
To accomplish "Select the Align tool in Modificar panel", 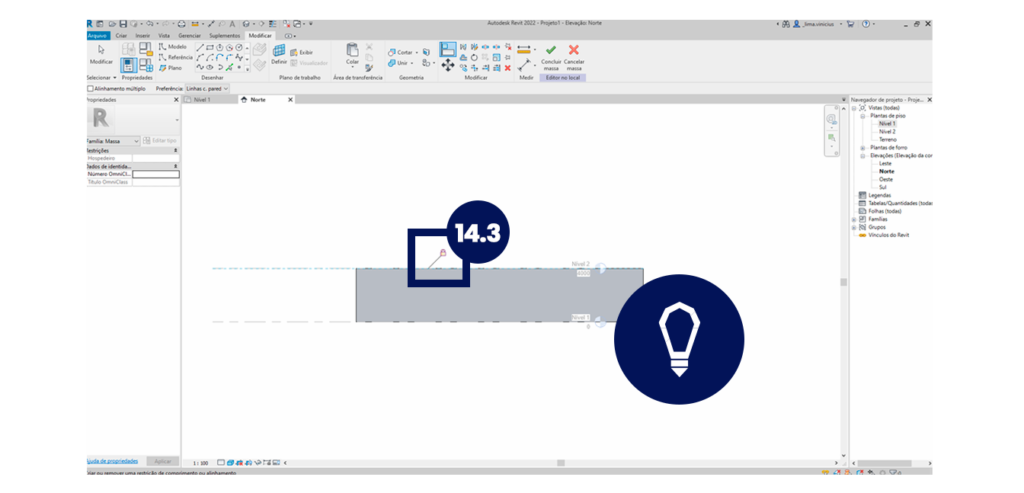I will click(x=448, y=49).
